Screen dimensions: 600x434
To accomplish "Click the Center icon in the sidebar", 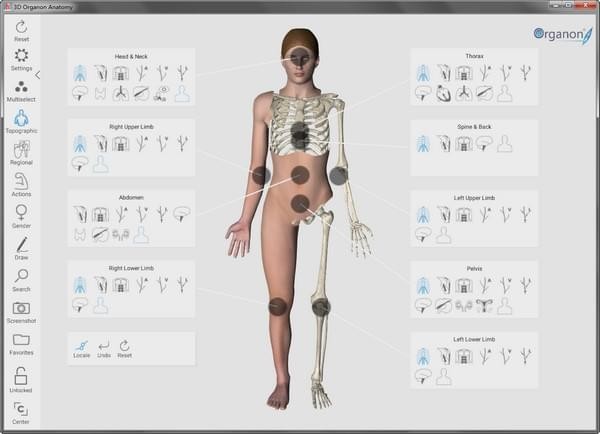I will pyautogui.click(x=21, y=410).
